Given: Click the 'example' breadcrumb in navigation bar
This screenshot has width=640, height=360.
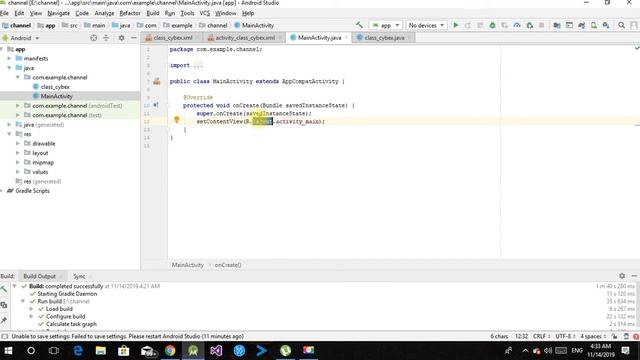Looking at the screenshot, I should click(178, 25).
